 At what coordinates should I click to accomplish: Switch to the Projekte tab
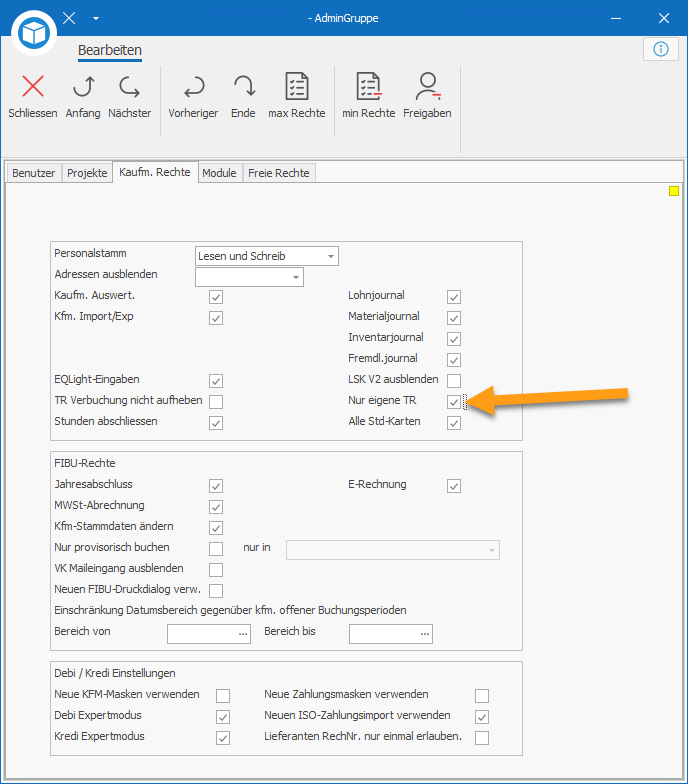coord(87,173)
